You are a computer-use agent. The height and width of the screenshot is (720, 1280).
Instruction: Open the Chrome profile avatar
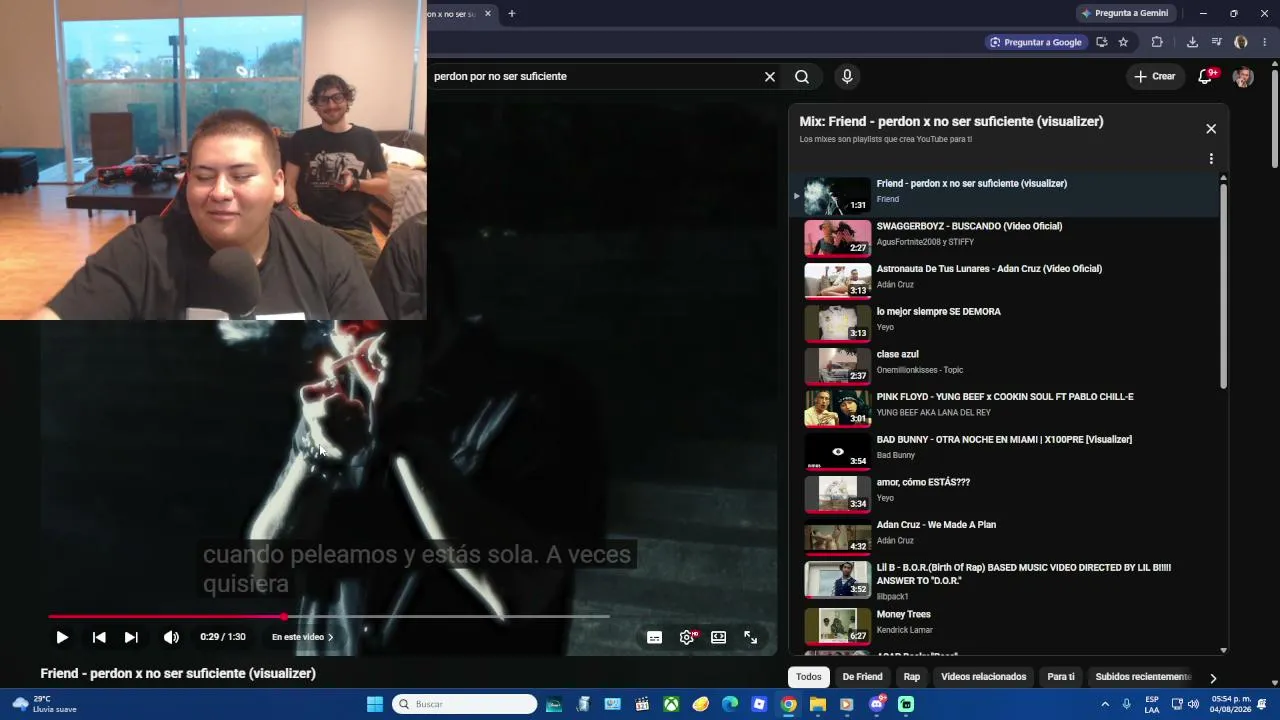pyautogui.click(x=1241, y=42)
